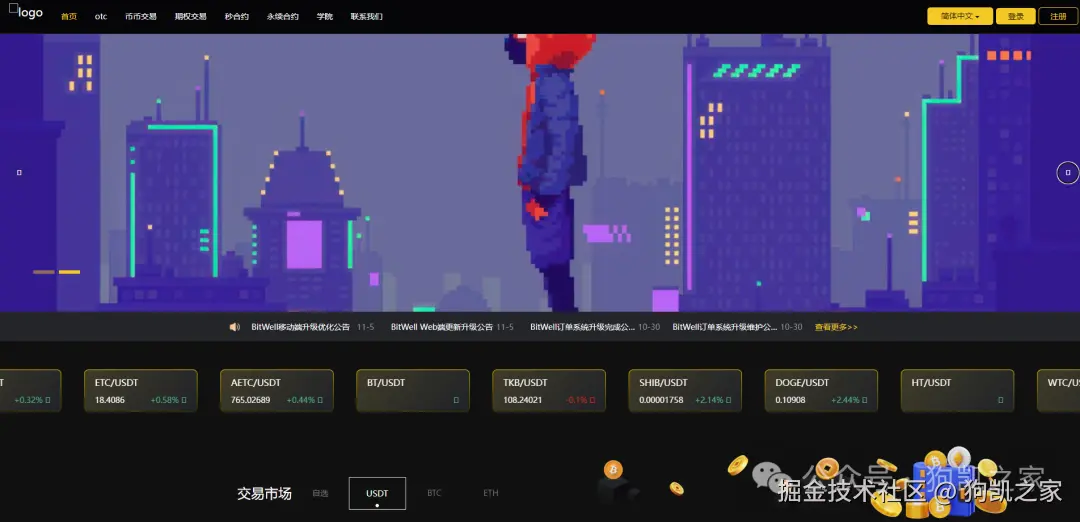
Task: Click the trend icon on the ETC/USDT card
Action: [184, 400]
